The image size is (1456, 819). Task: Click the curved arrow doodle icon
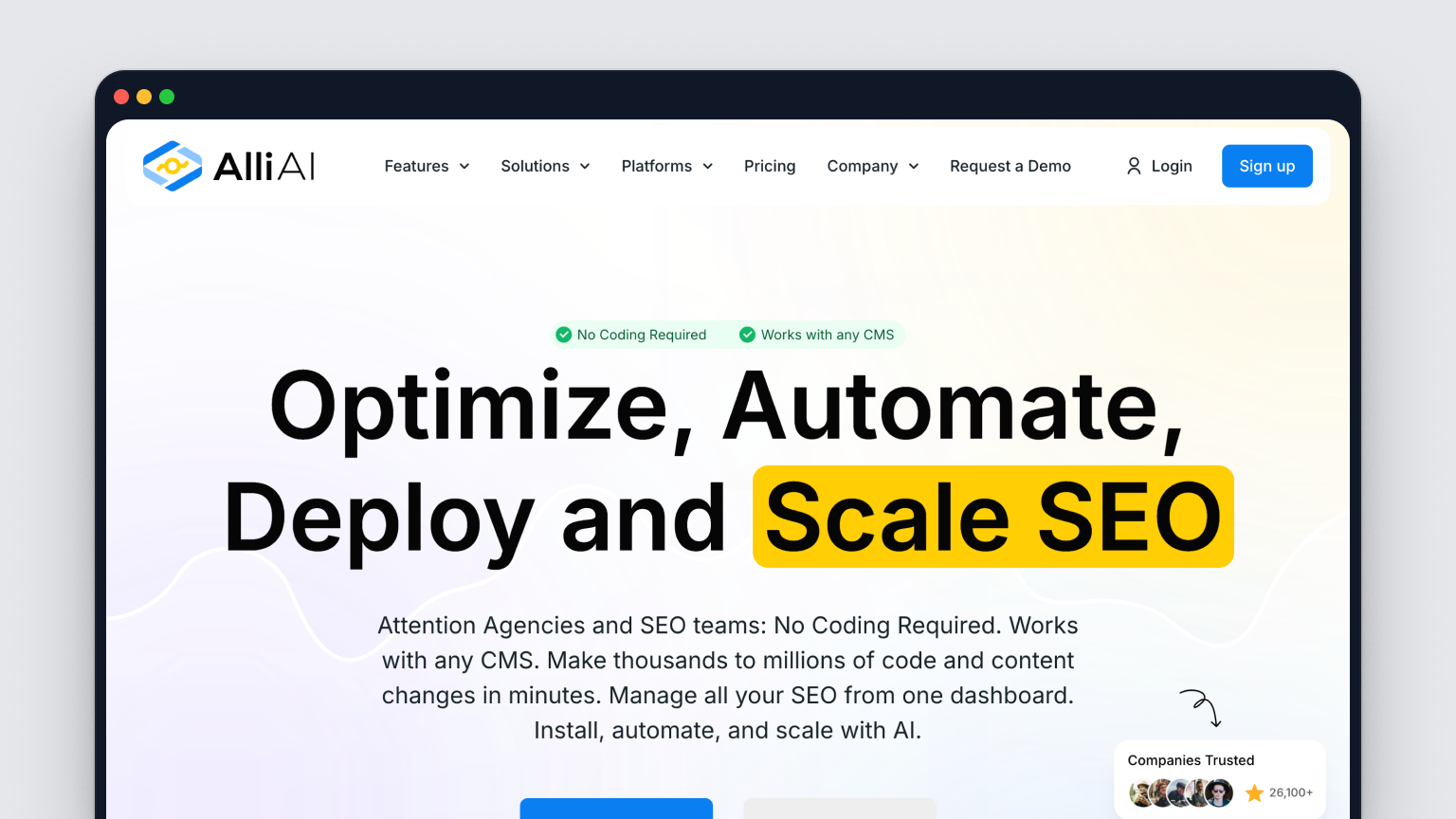click(1201, 707)
